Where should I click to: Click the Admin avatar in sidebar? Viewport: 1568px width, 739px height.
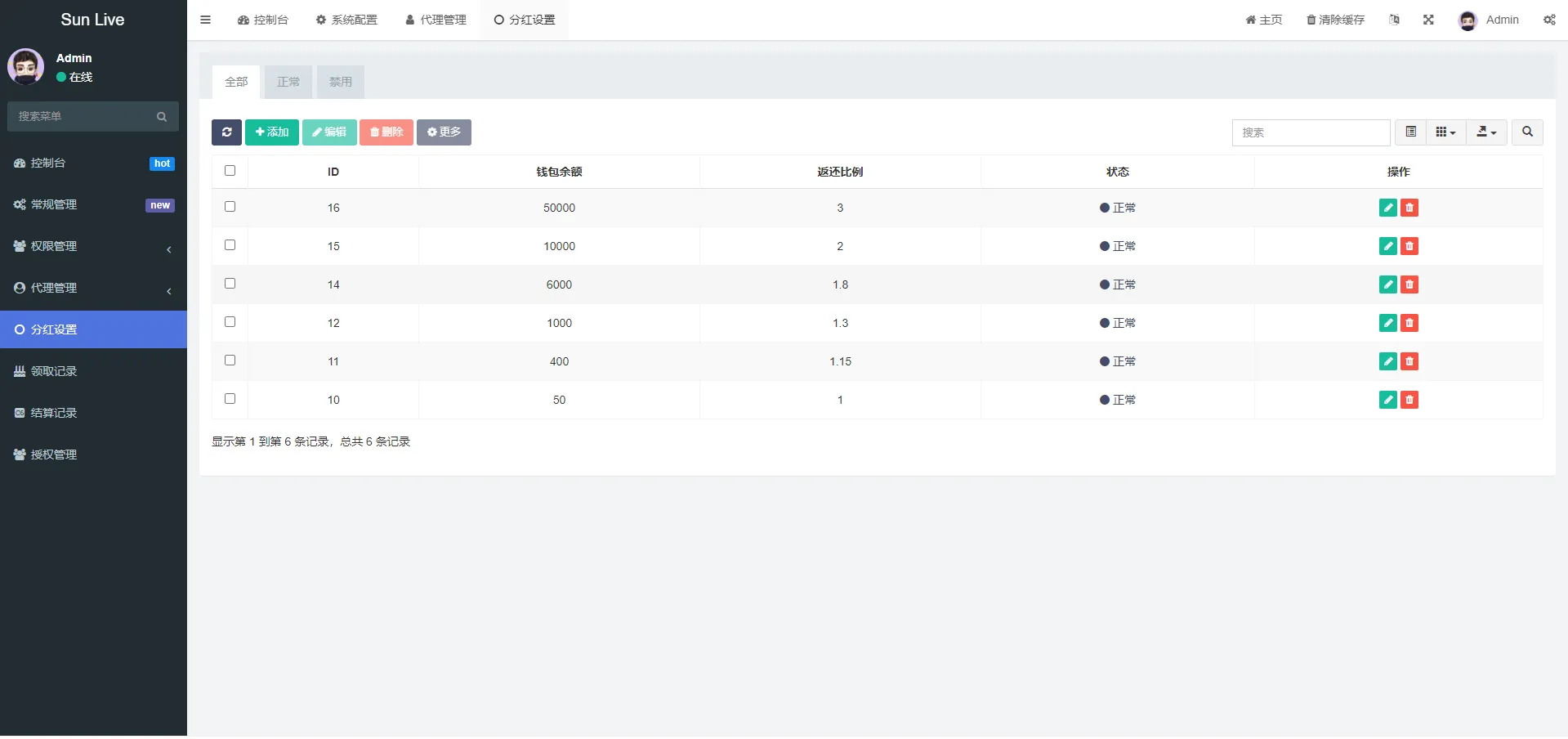(26, 67)
